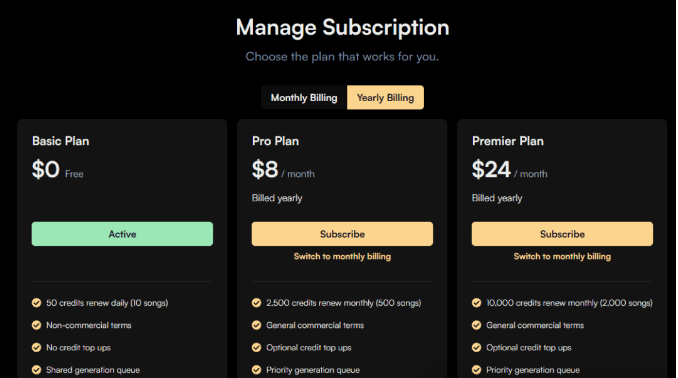Click checkmark icon next to Non-commercial terms
678x378 pixels.
(36, 325)
